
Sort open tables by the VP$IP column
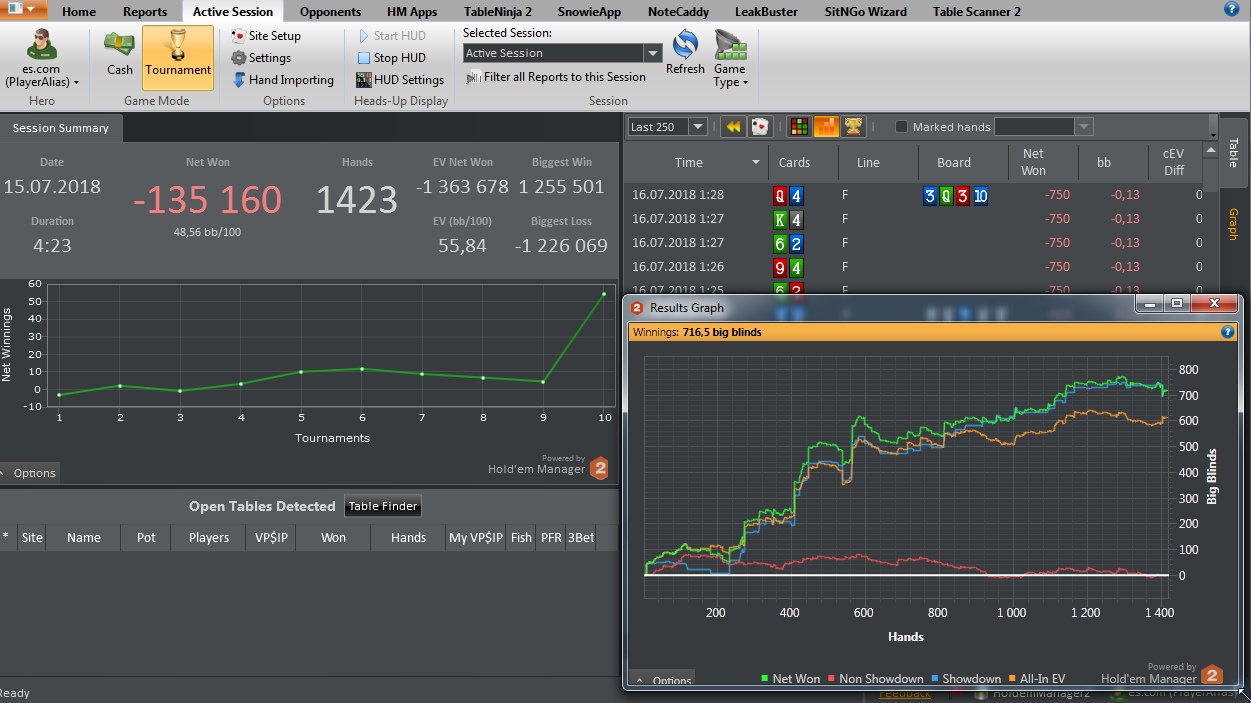pos(271,537)
